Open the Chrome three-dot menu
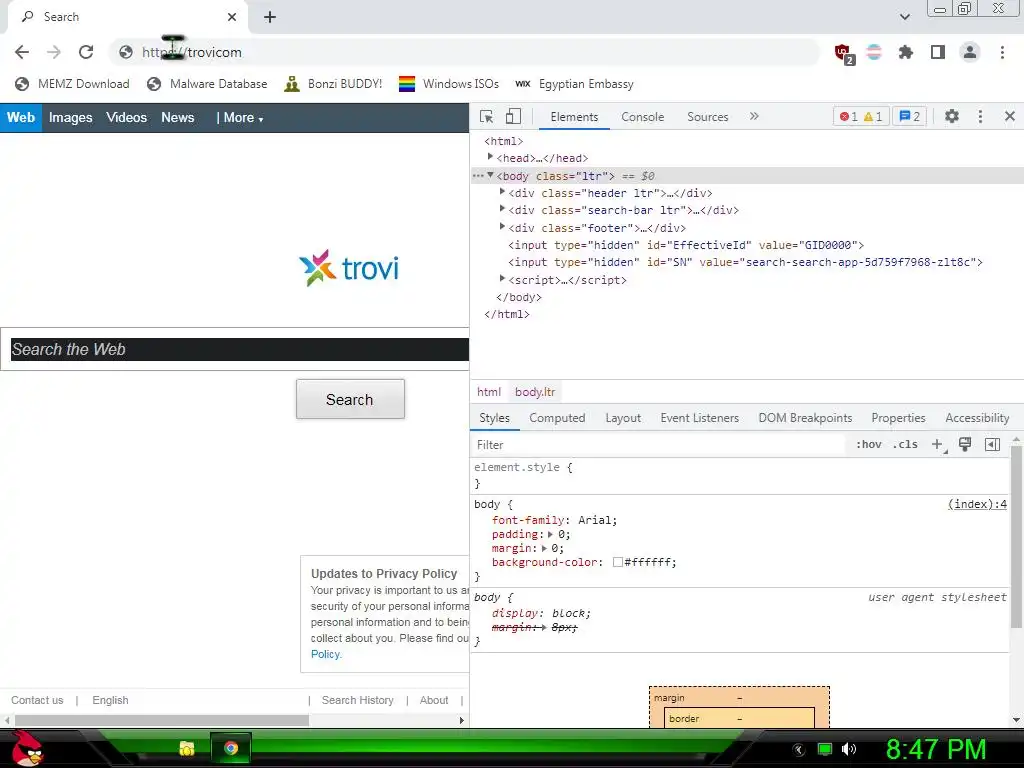This screenshot has height=768, width=1024. pos(1002,52)
